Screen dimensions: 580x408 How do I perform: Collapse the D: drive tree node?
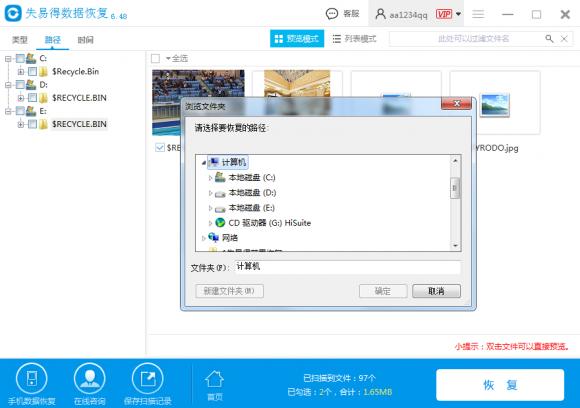pyautogui.click(x=8, y=85)
